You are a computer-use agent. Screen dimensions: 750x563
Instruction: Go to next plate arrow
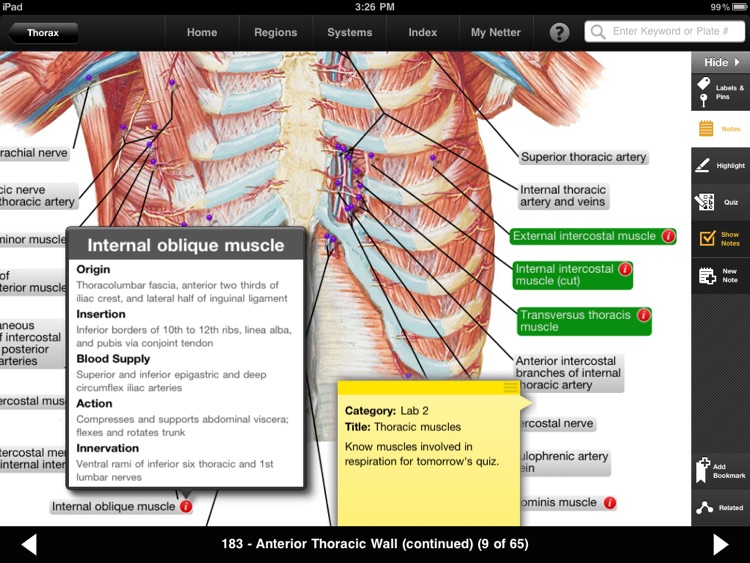720,544
